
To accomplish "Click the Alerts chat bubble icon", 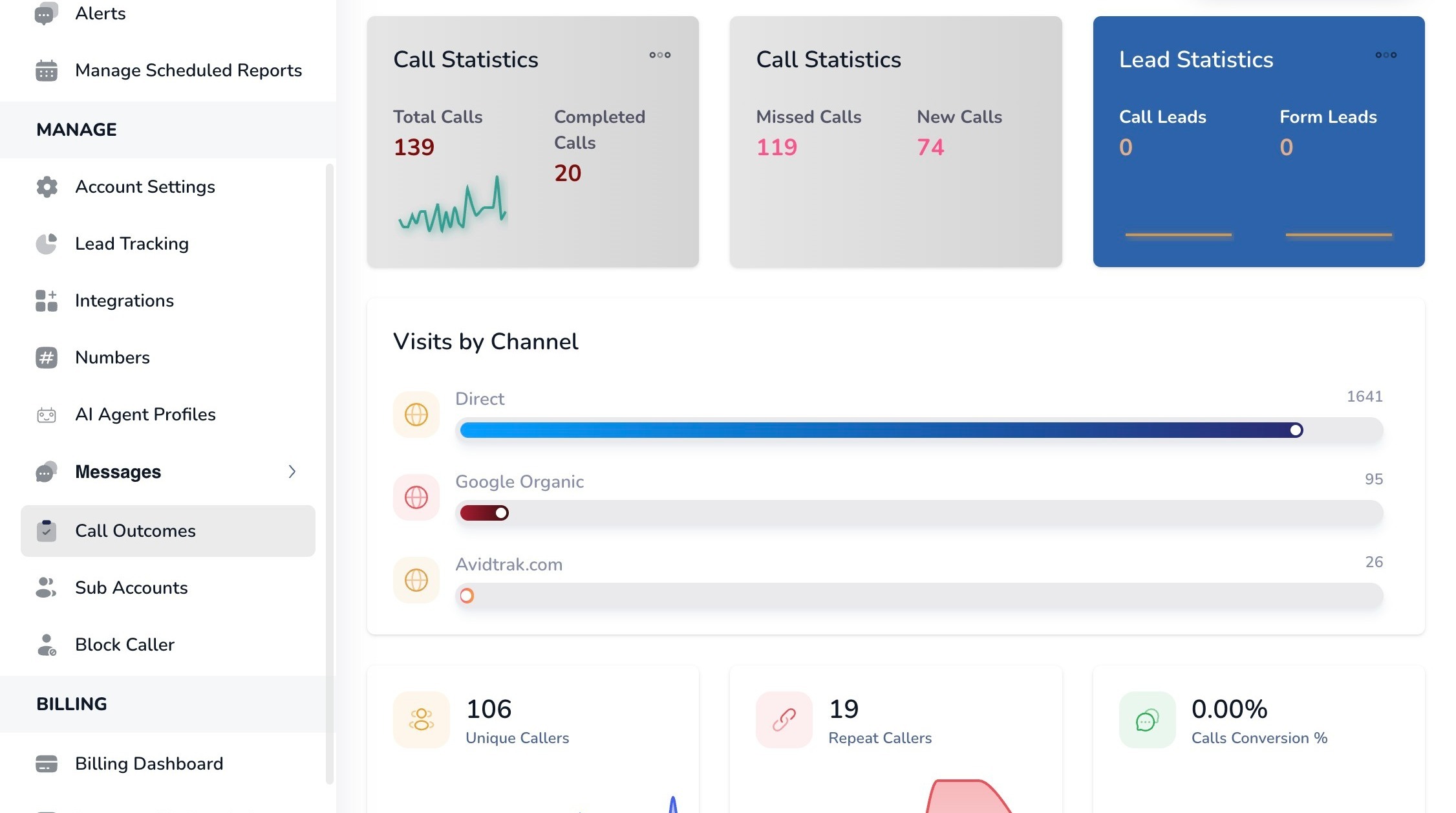I will coord(46,14).
